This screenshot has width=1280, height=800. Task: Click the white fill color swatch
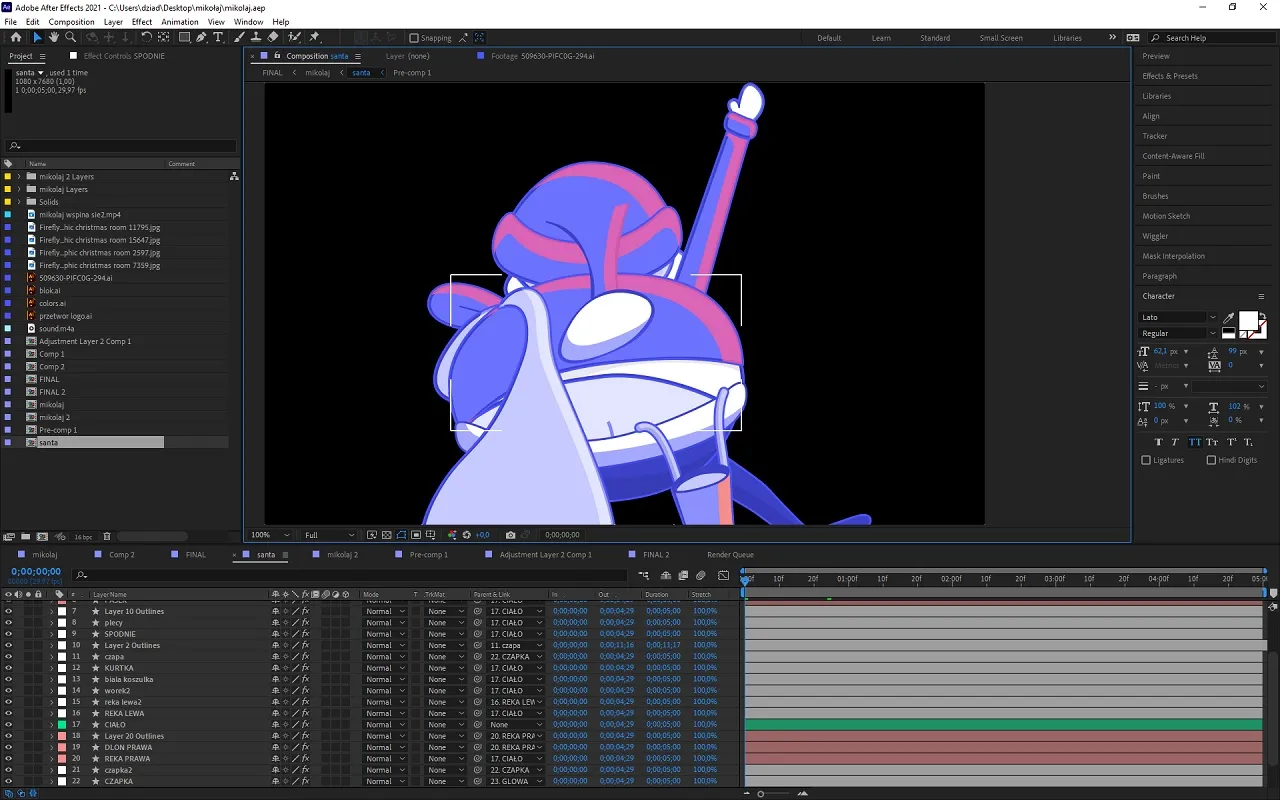(x=1248, y=321)
